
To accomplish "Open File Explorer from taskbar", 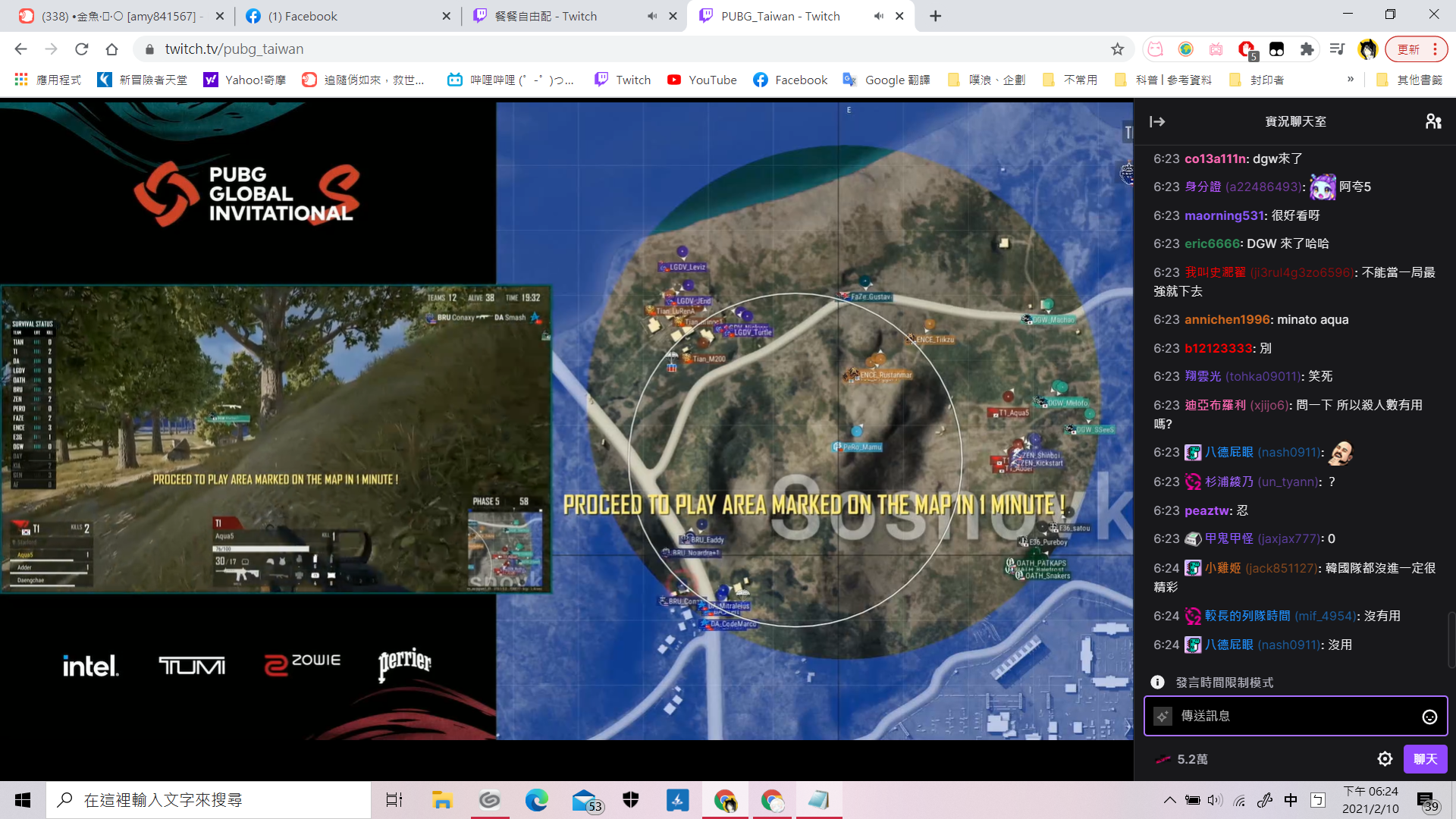I will tap(442, 800).
